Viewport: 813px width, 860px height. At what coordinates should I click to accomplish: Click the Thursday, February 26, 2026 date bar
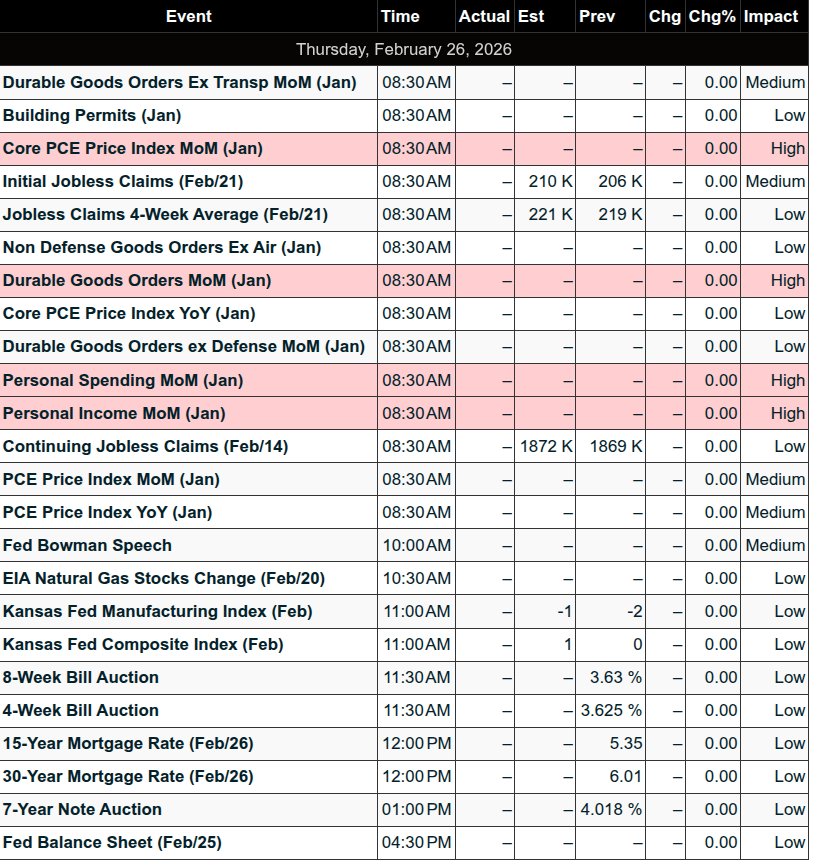[404, 49]
